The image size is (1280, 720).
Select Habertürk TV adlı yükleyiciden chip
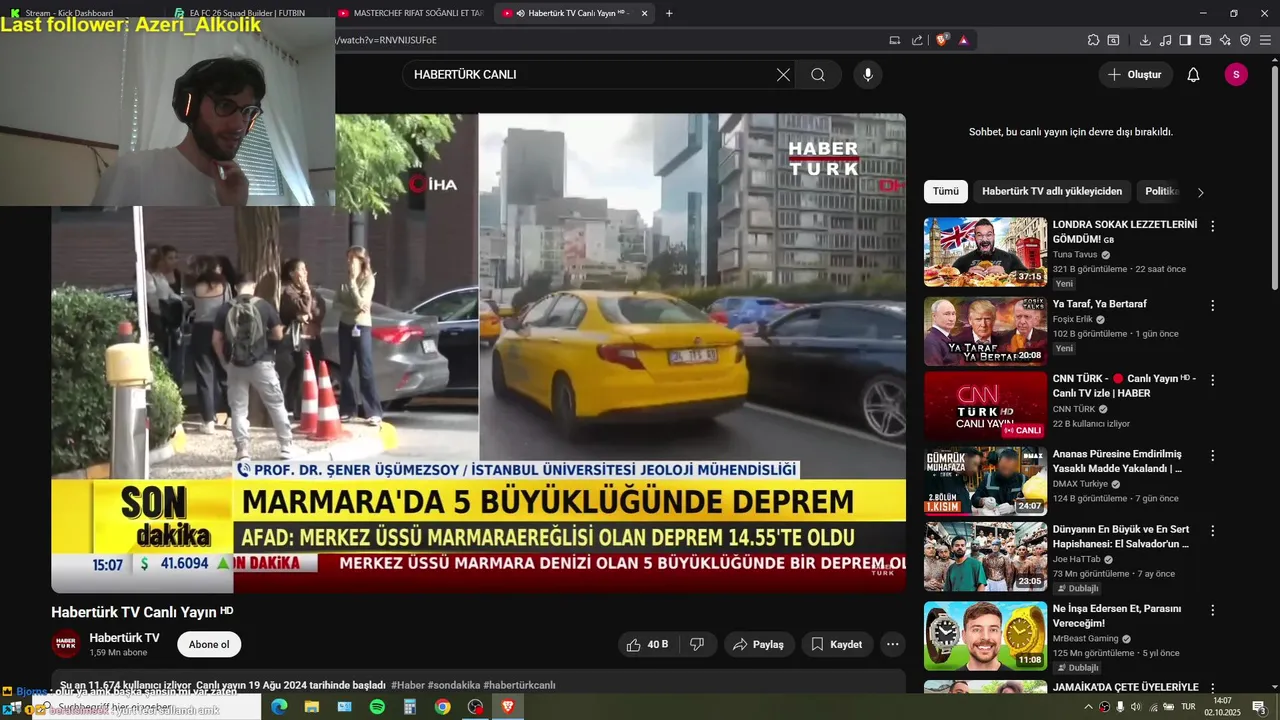[1052, 191]
